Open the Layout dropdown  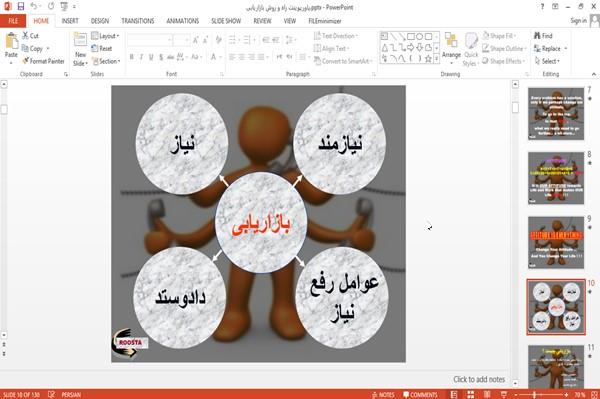105,36
